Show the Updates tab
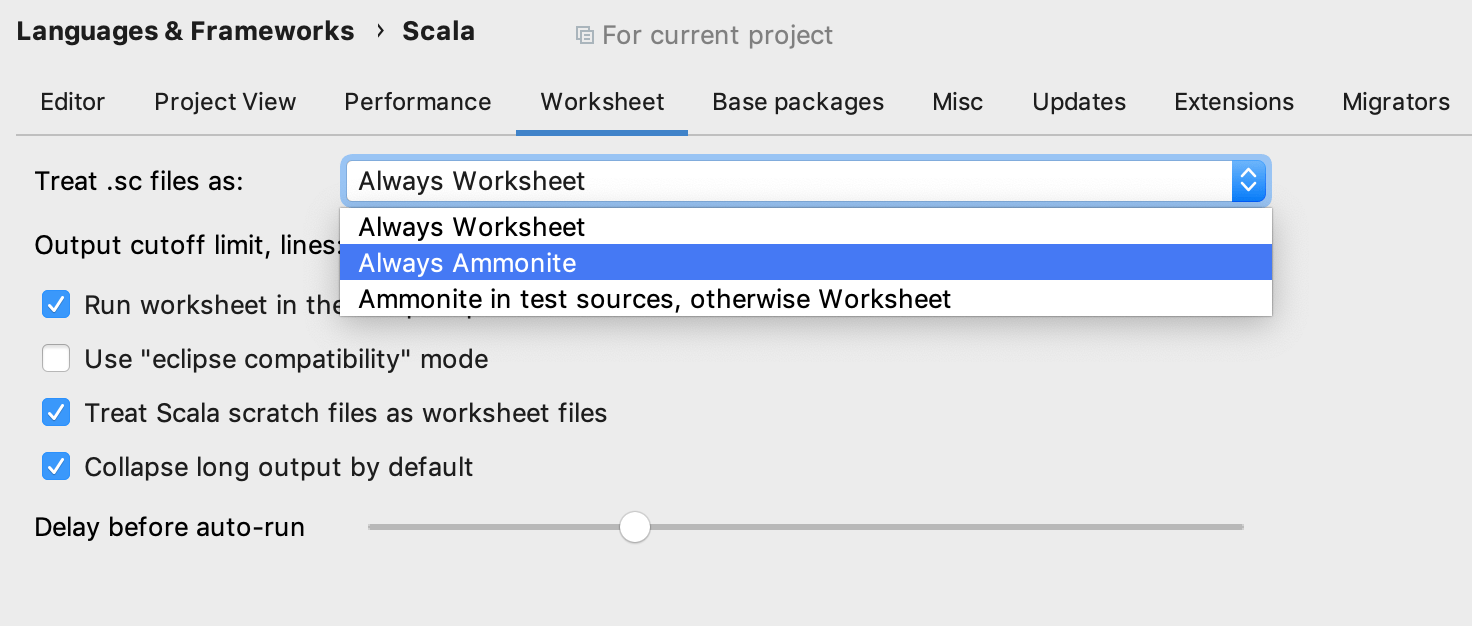This screenshot has width=1472, height=626. pos(1079,102)
